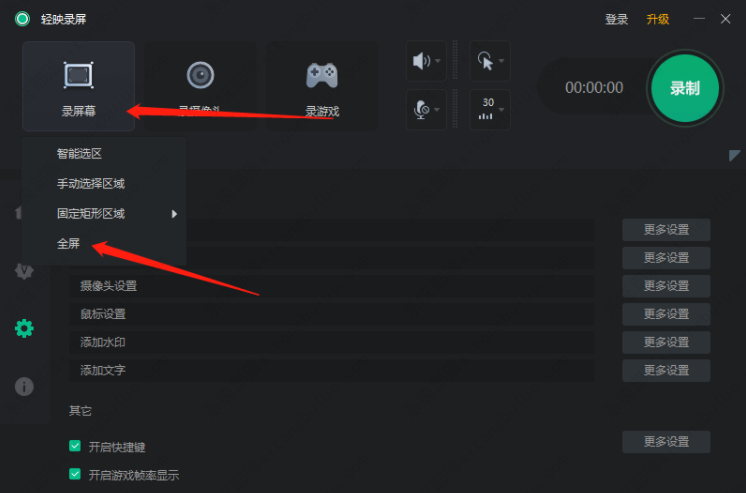Expand the 固定矩形区域 submenu arrow
Screen dimensions: 746x493
tap(174, 214)
